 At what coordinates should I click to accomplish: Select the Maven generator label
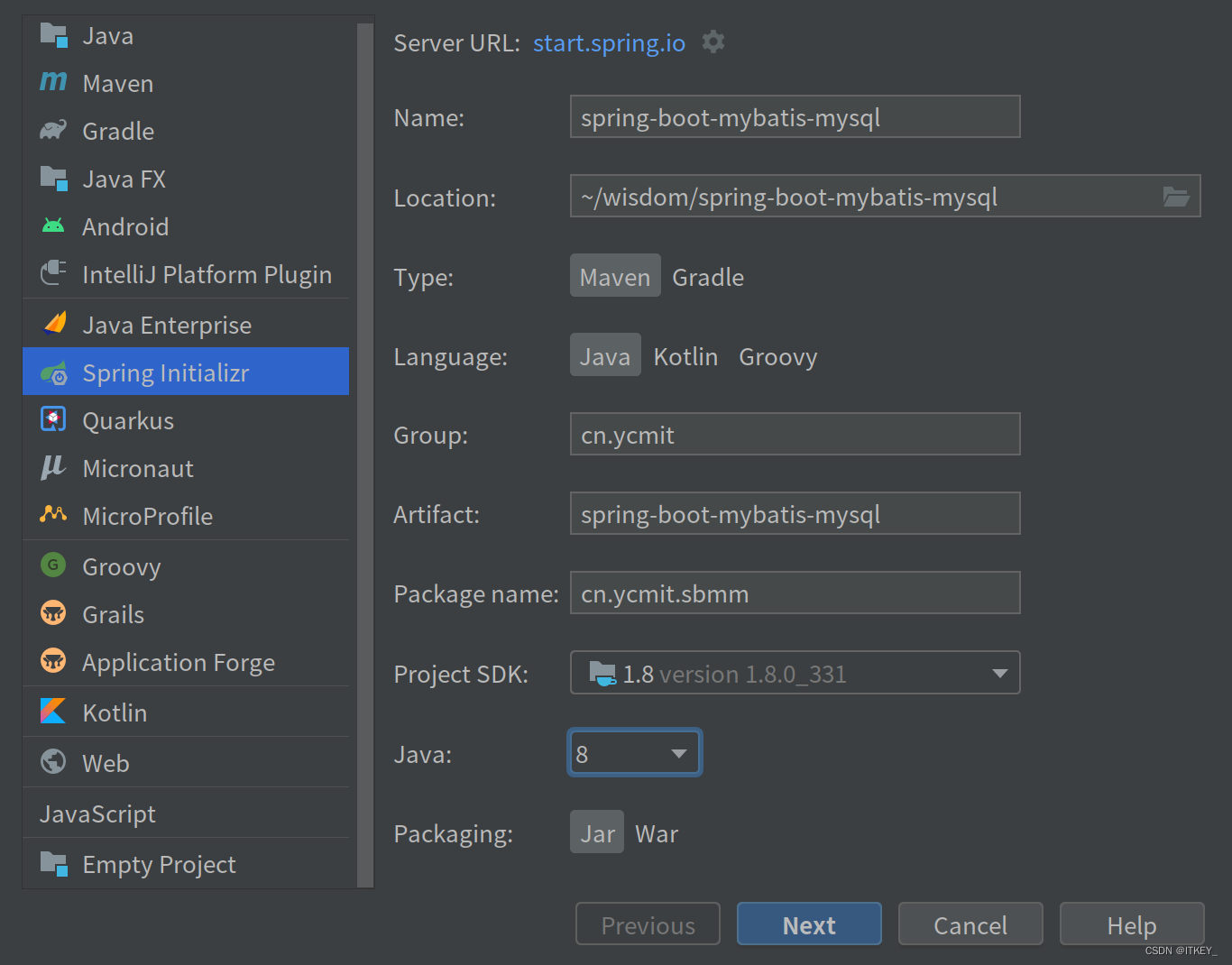(118, 83)
